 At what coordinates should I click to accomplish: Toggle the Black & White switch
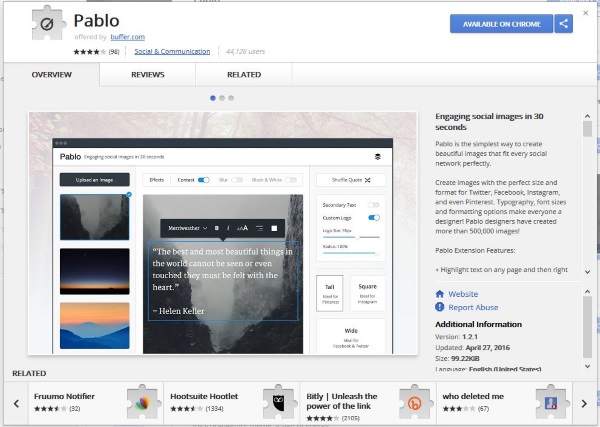(291, 180)
